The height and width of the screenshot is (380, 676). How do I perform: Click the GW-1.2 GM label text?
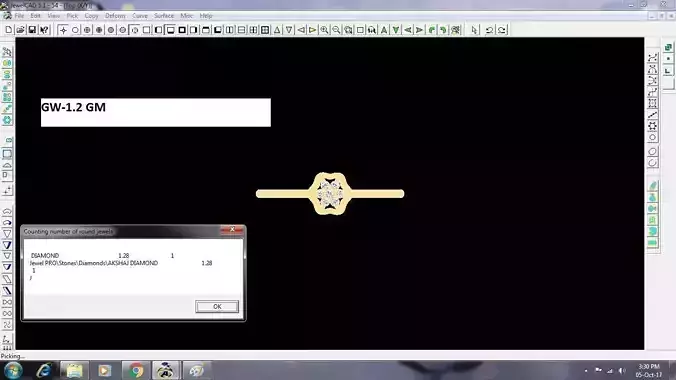73,107
